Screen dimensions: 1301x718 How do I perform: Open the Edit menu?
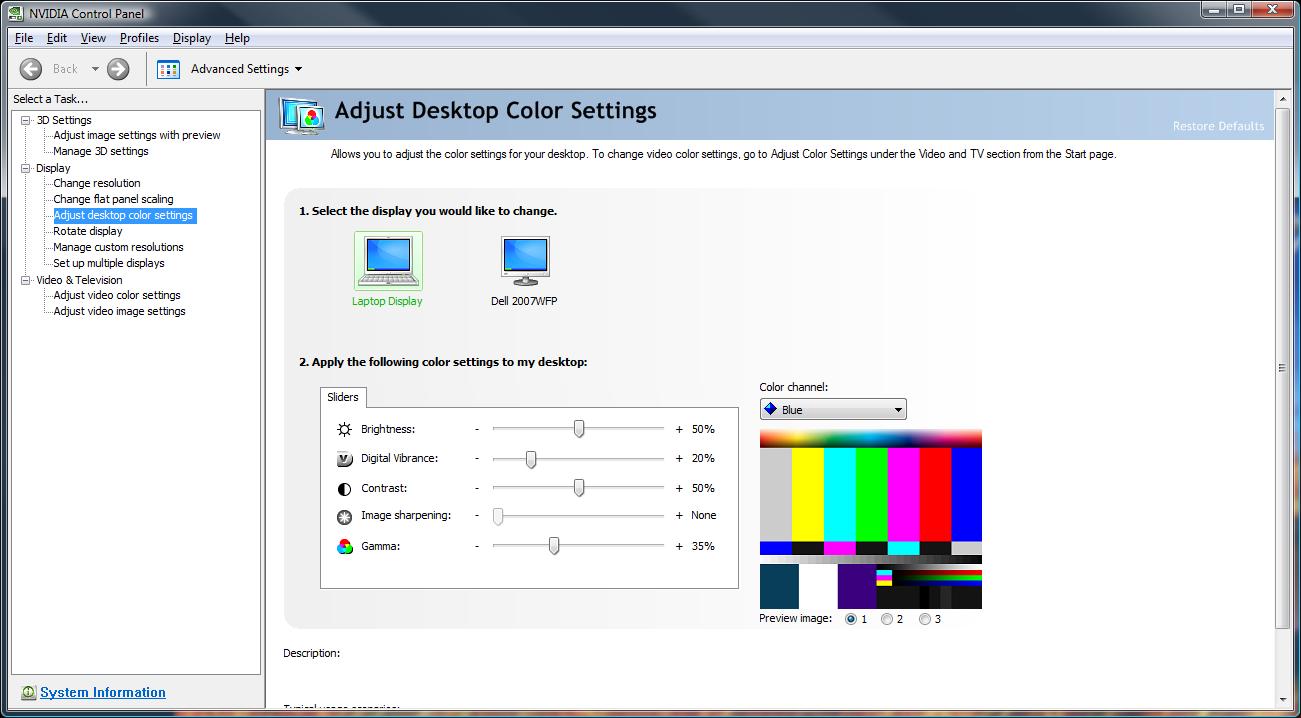point(57,38)
